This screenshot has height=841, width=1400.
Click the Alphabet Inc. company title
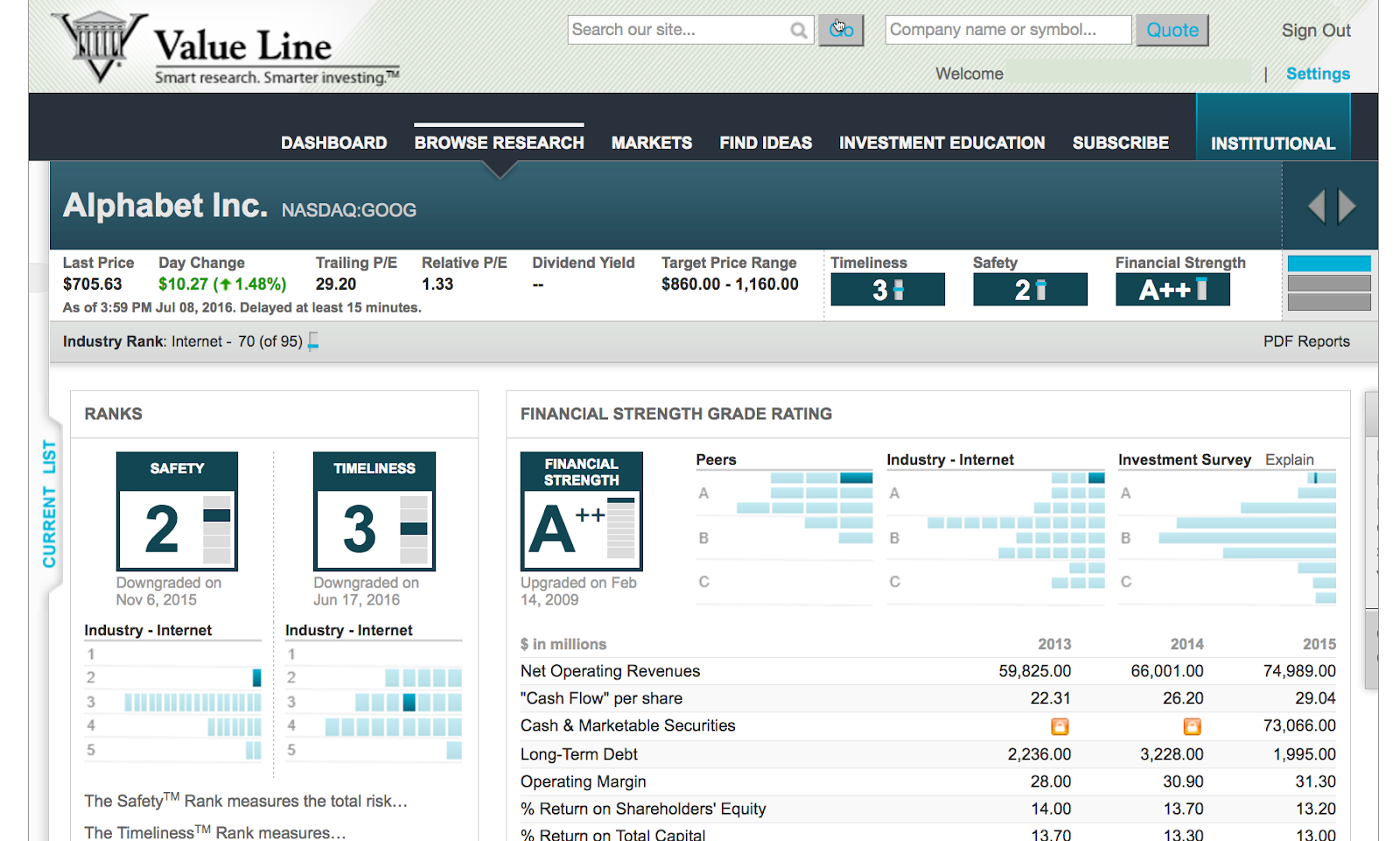pyautogui.click(x=165, y=206)
